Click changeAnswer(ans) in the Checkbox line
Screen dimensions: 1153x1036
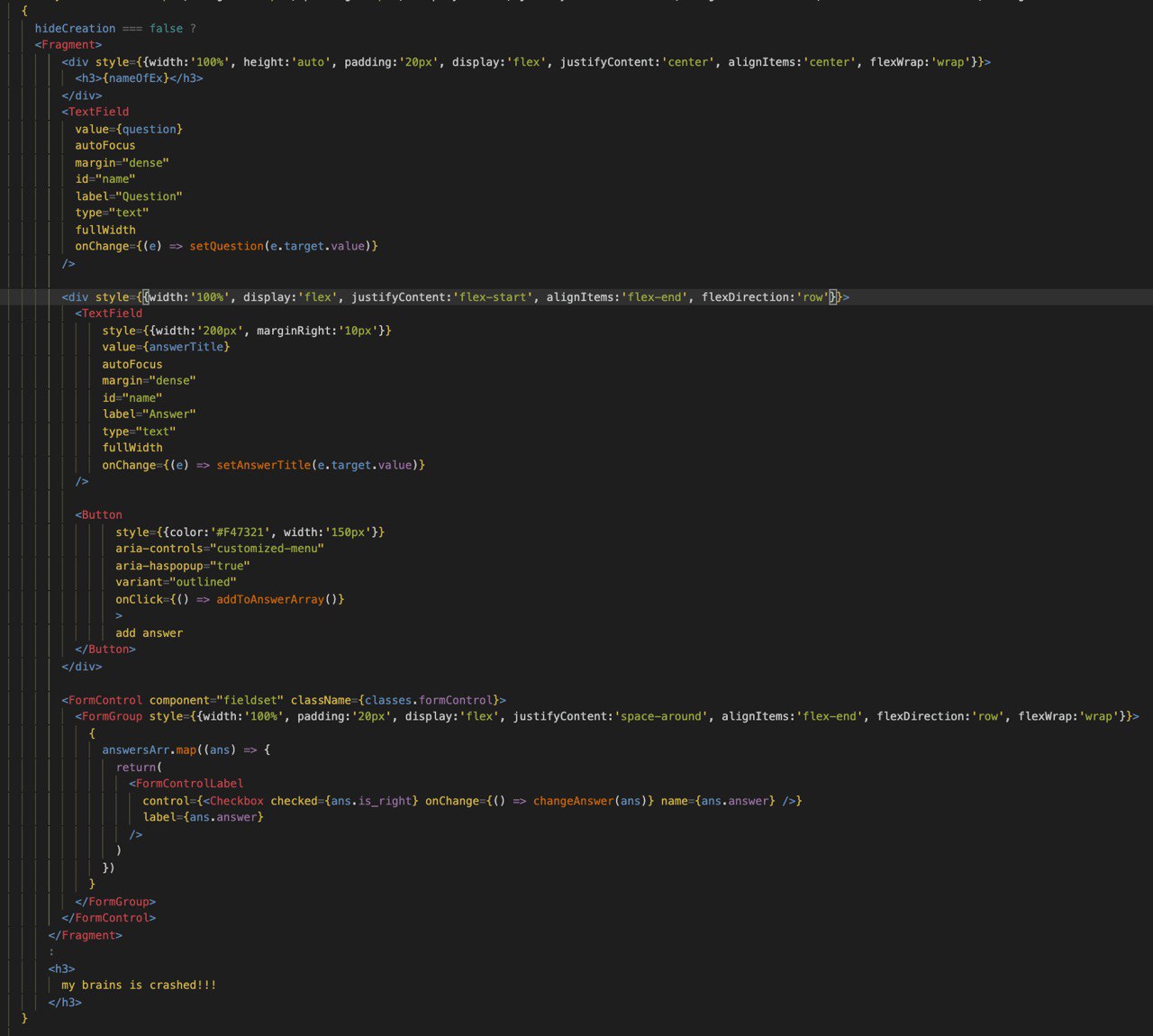pos(590,801)
